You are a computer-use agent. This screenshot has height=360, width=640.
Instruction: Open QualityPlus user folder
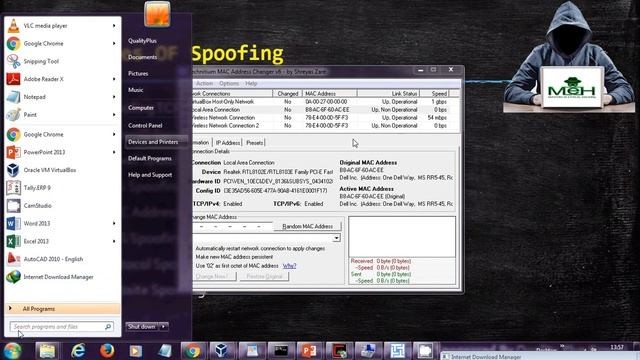click(x=142, y=40)
